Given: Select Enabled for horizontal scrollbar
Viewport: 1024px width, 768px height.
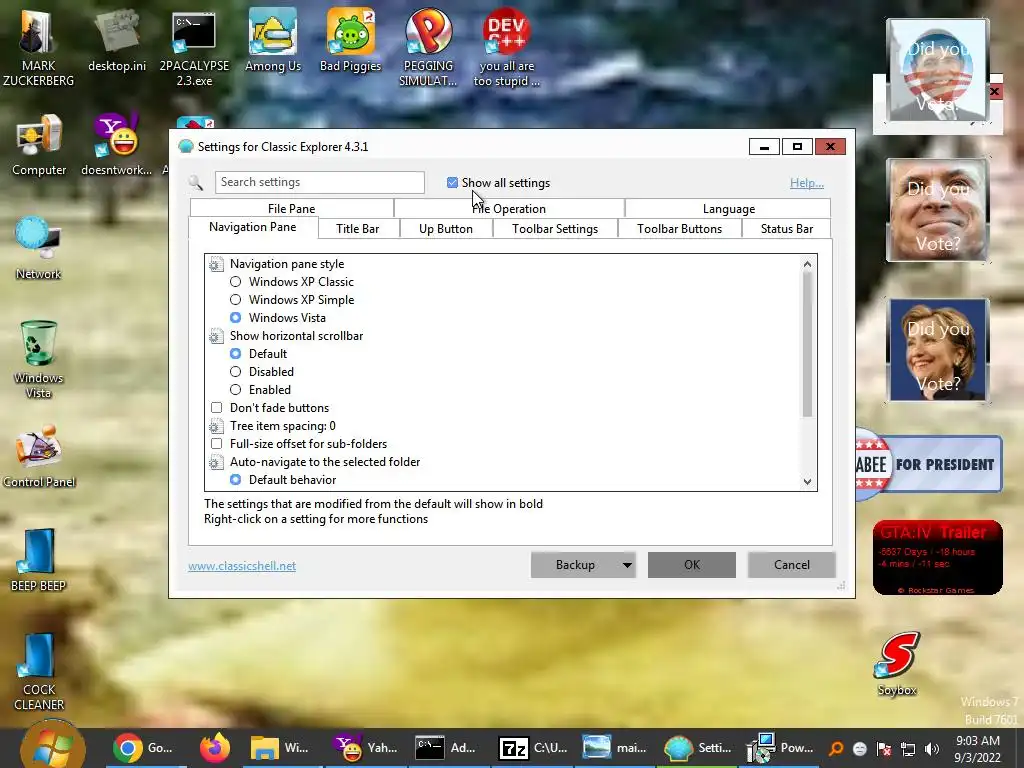Looking at the screenshot, I should 236,389.
